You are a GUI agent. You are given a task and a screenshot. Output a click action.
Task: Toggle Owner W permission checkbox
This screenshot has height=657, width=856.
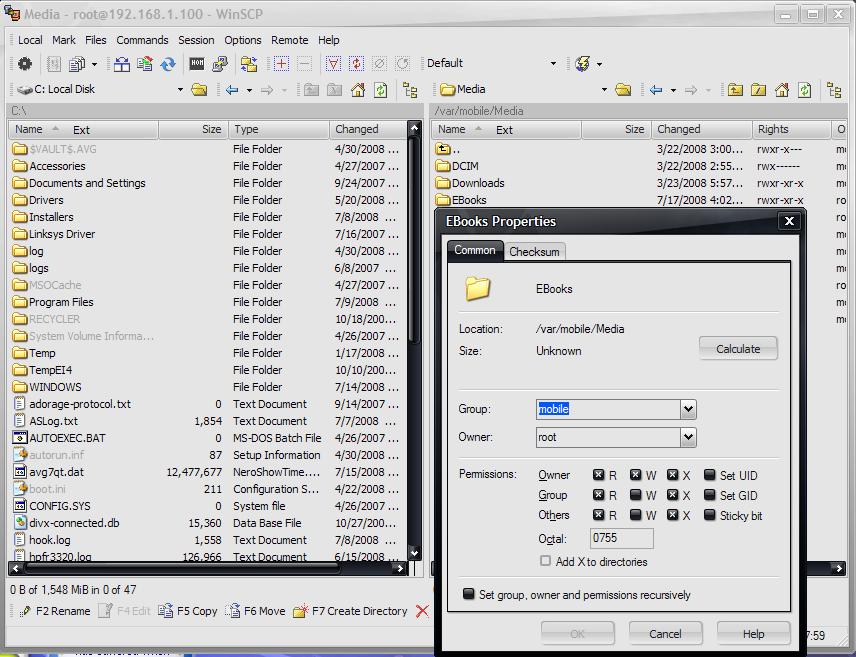point(635,475)
